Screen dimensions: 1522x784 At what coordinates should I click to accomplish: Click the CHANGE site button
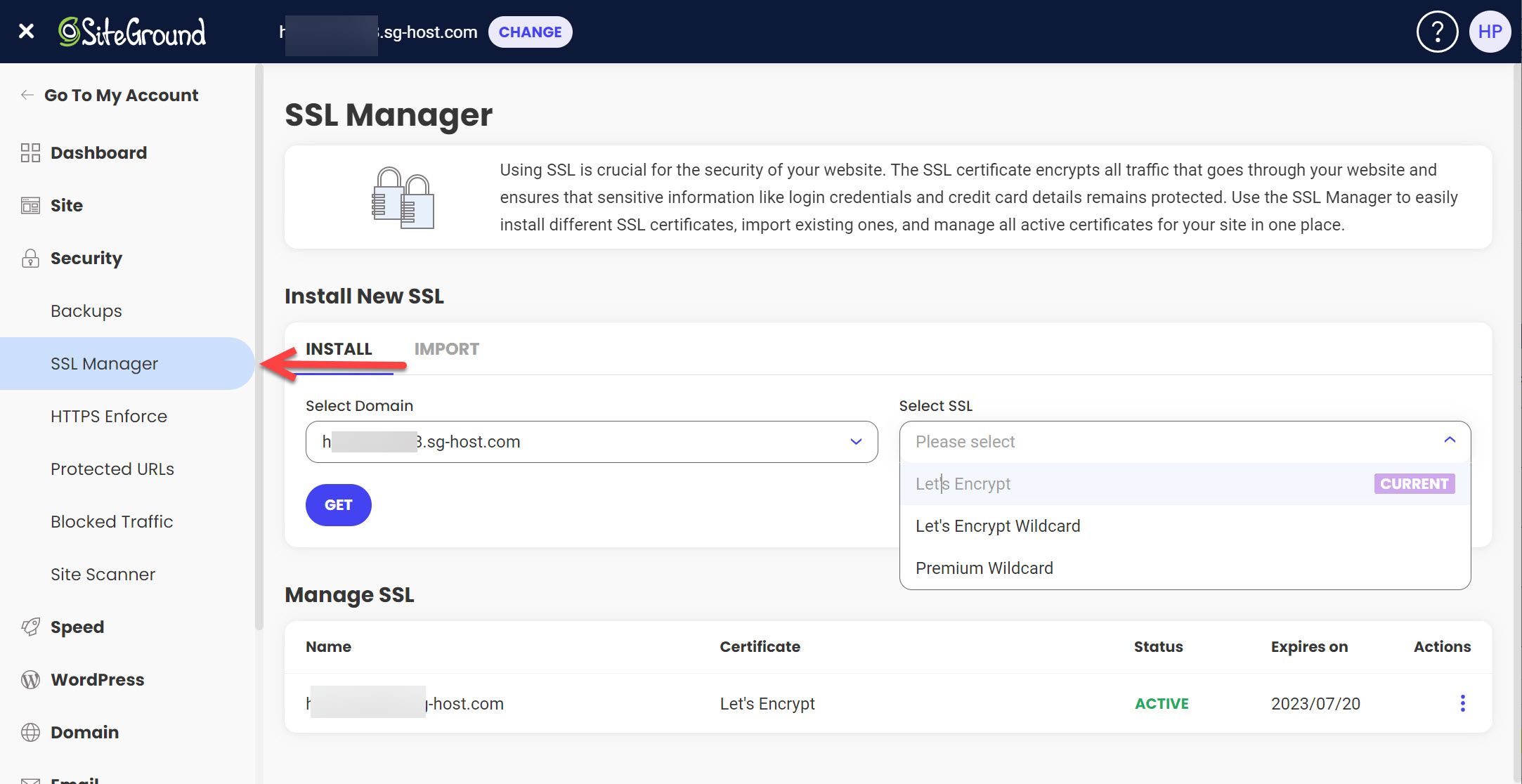(530, 32)
